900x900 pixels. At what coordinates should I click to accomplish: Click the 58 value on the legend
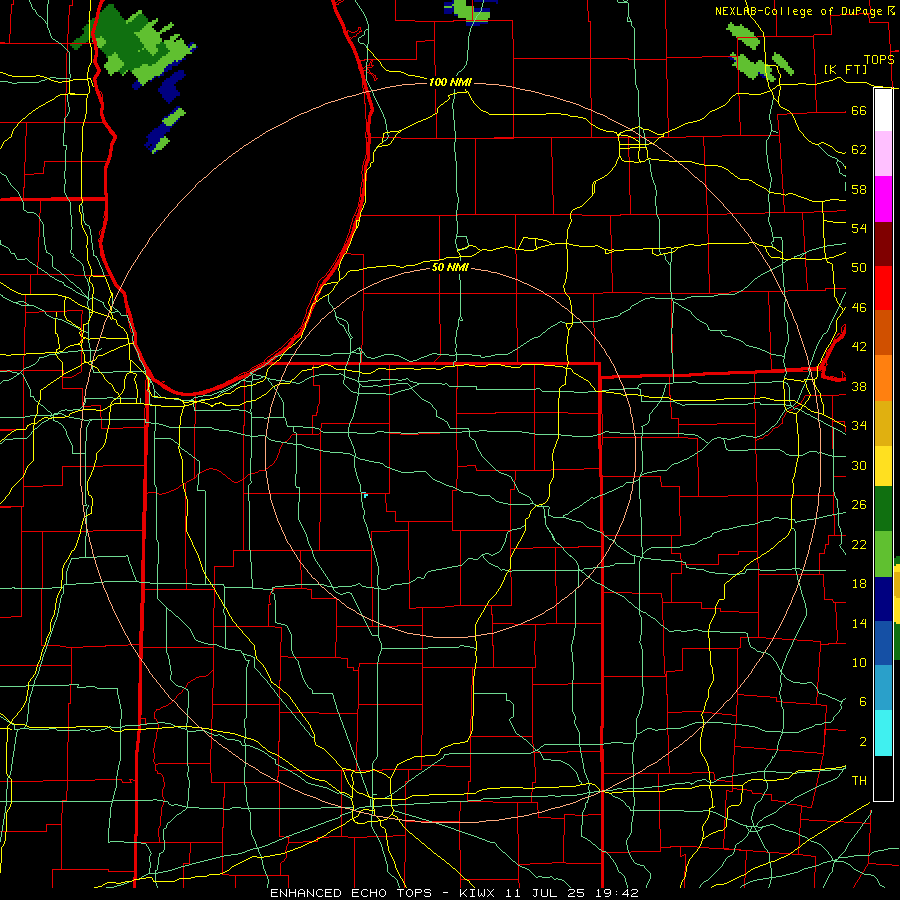pos(859,189)
